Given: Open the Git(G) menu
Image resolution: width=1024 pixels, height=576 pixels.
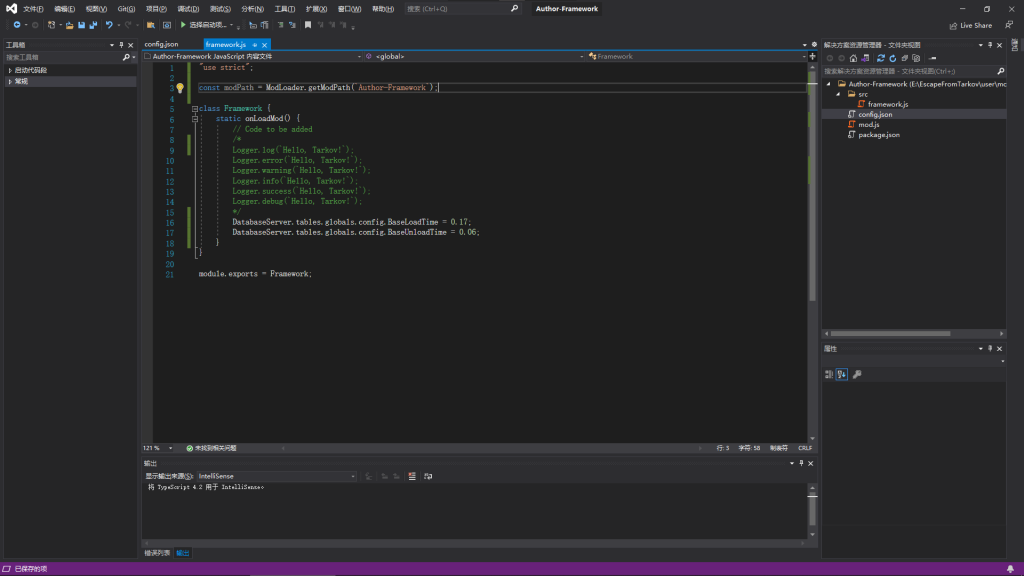Looking at the screenshot, I should point(126,9).
